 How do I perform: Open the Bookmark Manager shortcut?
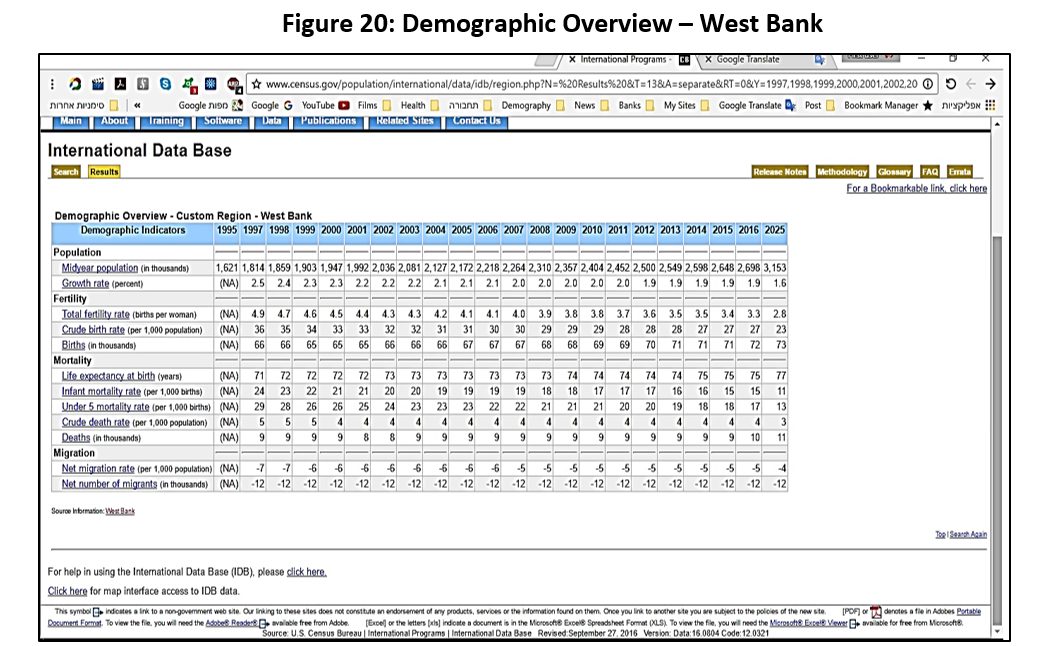(x=888, y=105)
